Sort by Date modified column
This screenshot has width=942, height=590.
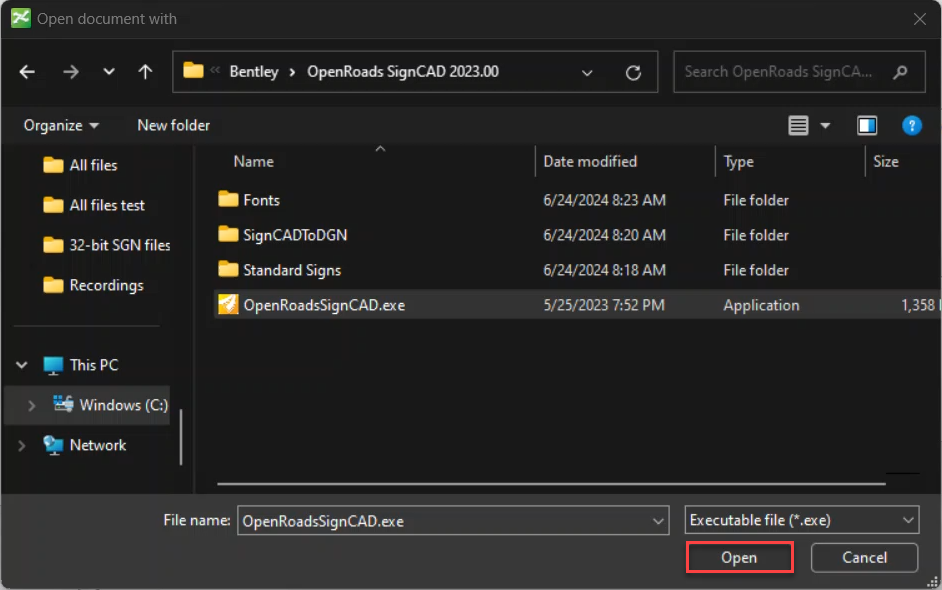pos(590,162)
